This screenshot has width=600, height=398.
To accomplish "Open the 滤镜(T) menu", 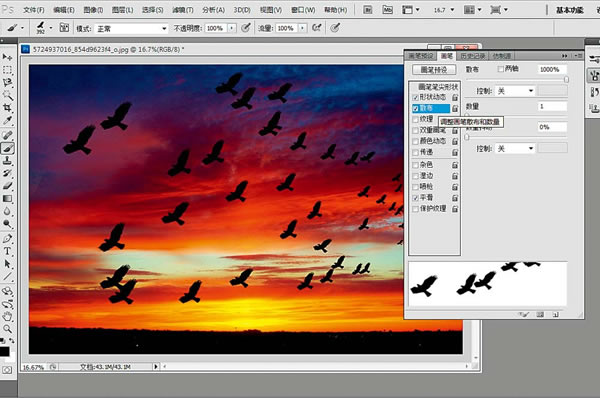I will [x=183, y=10].
